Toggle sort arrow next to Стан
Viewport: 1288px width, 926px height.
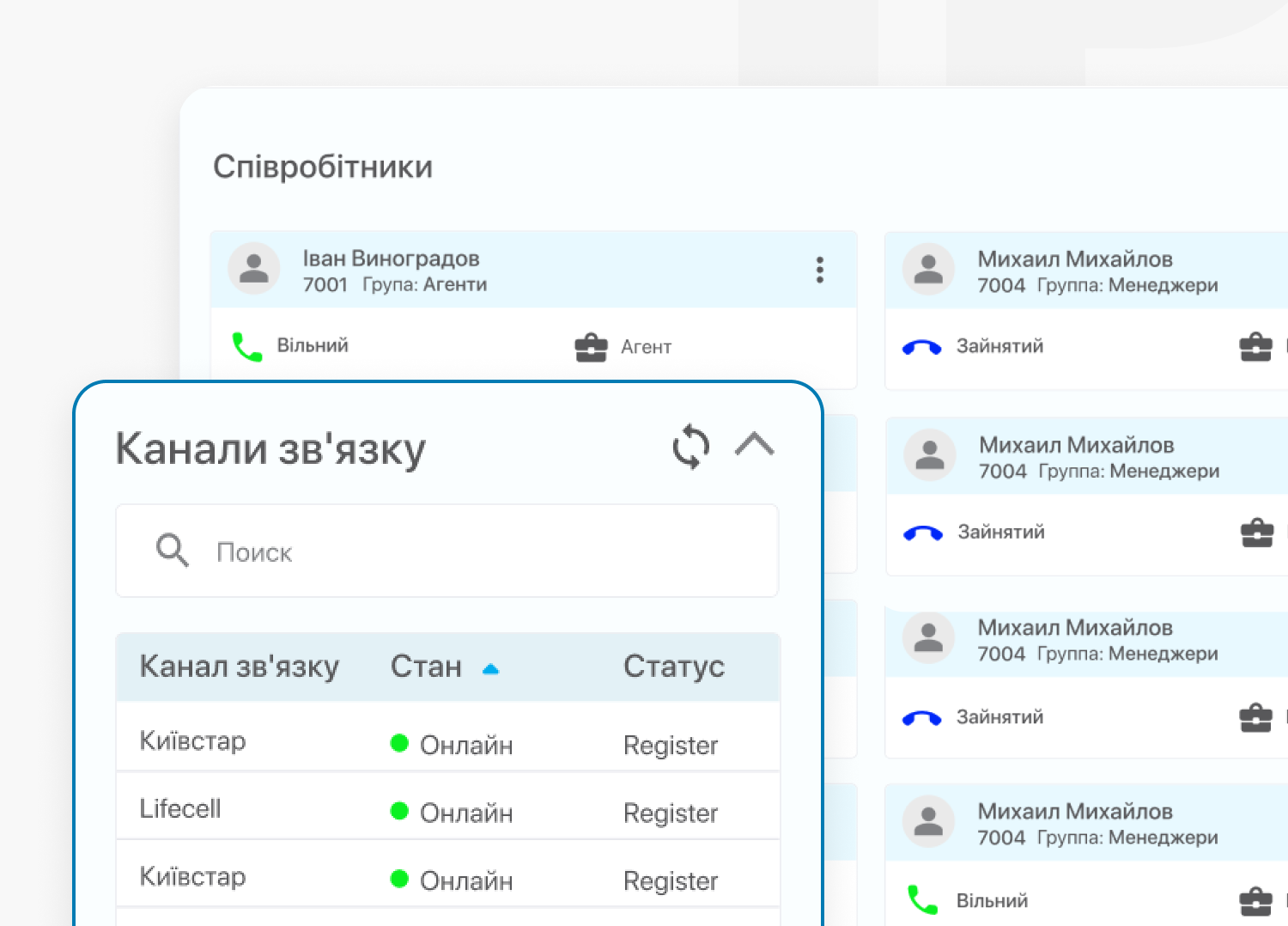(x=490, y=669)
